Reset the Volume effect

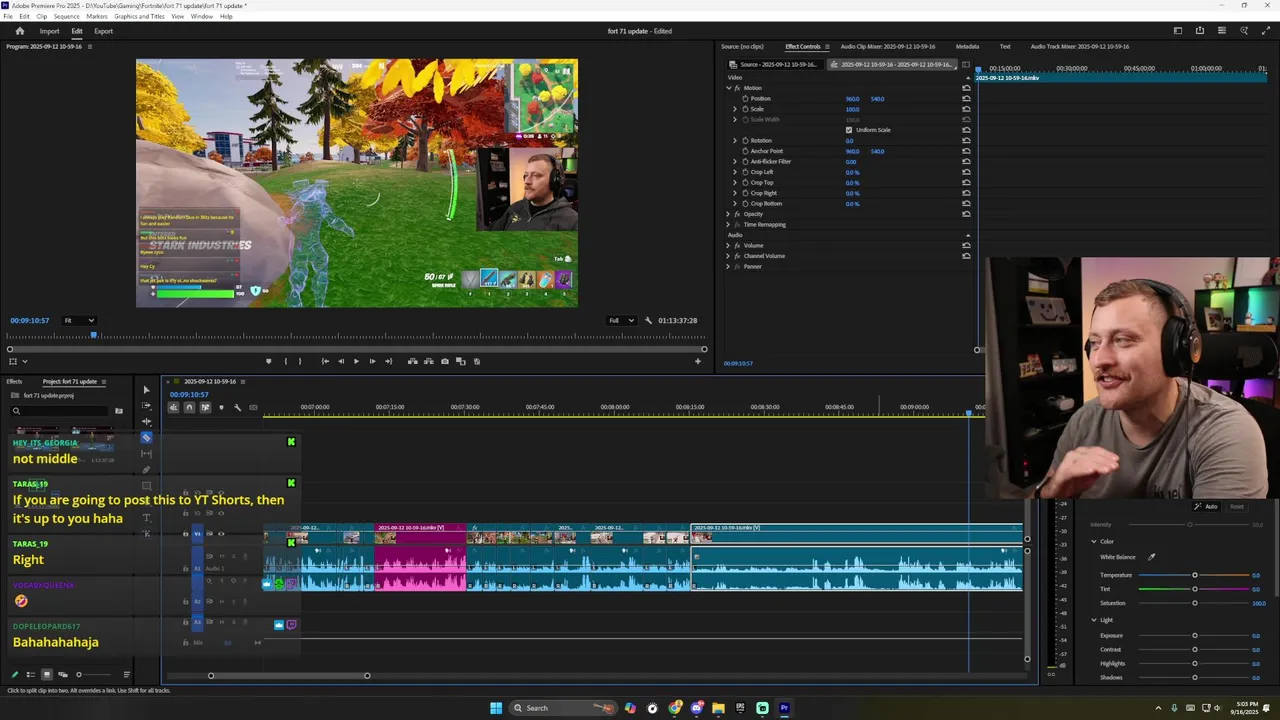tap(966, 245)
